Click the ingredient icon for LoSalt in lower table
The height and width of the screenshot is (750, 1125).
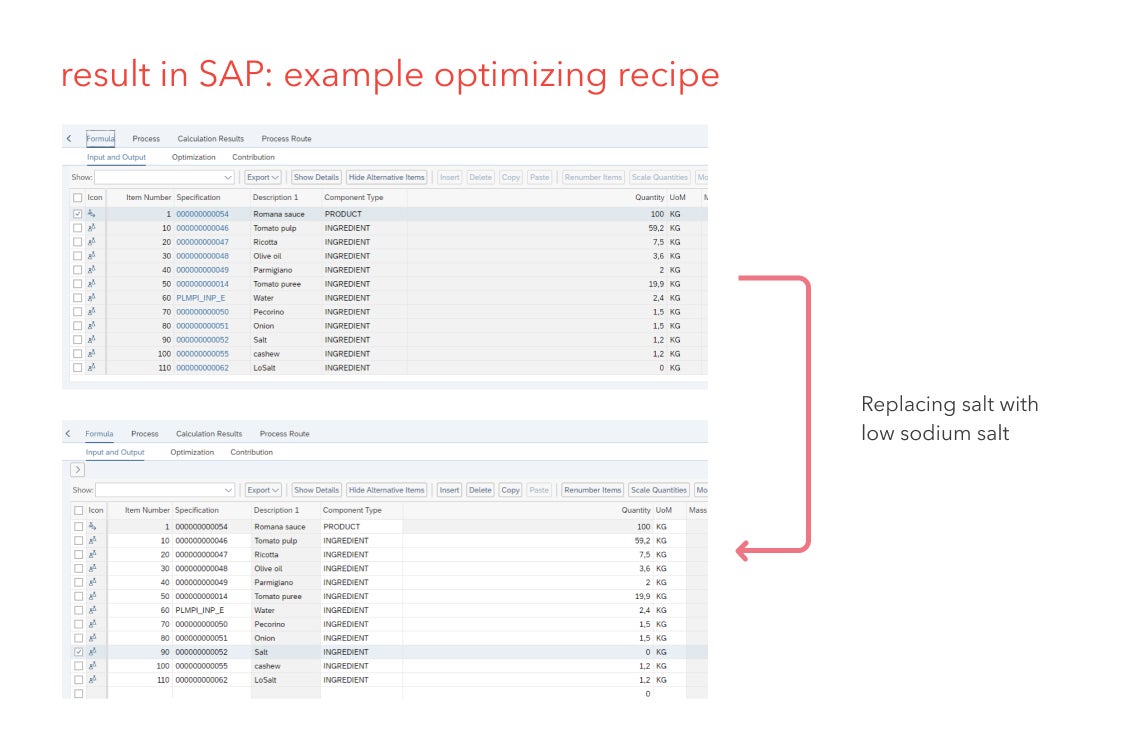tap(92, 680)
